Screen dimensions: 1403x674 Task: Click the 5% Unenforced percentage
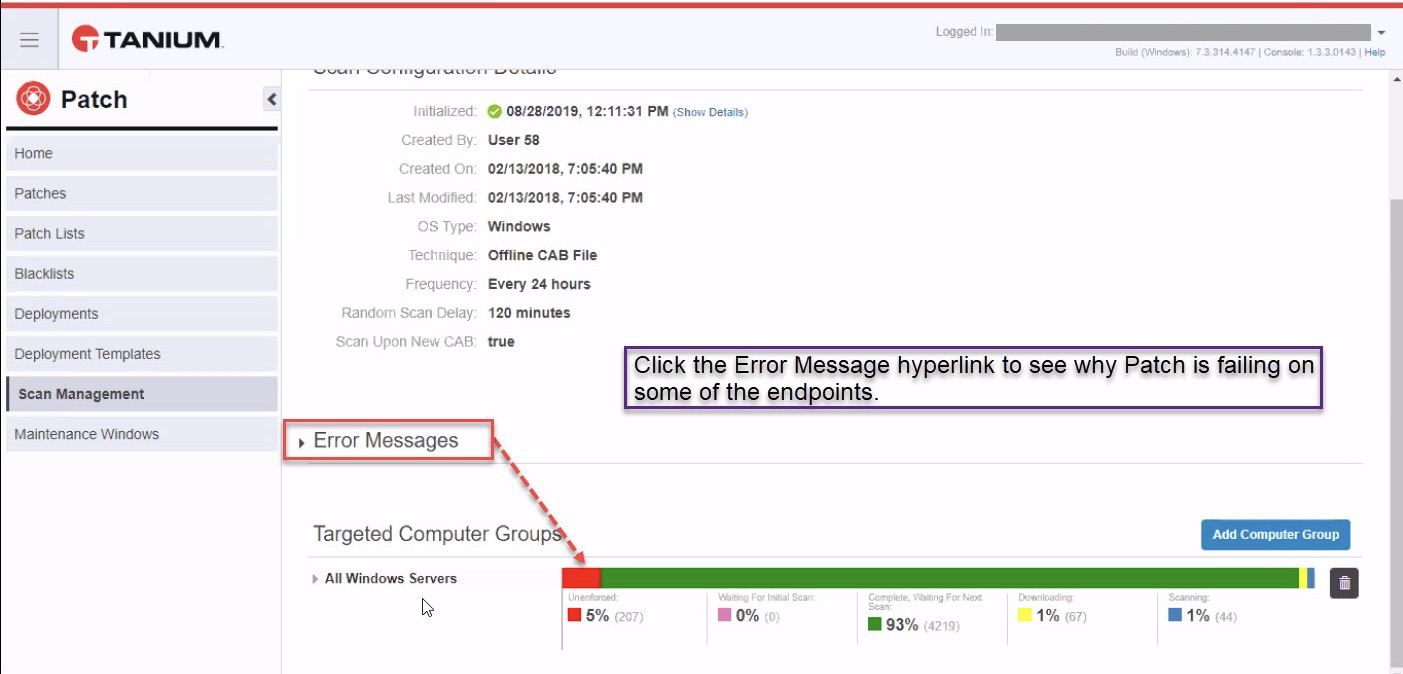point(597,616)
